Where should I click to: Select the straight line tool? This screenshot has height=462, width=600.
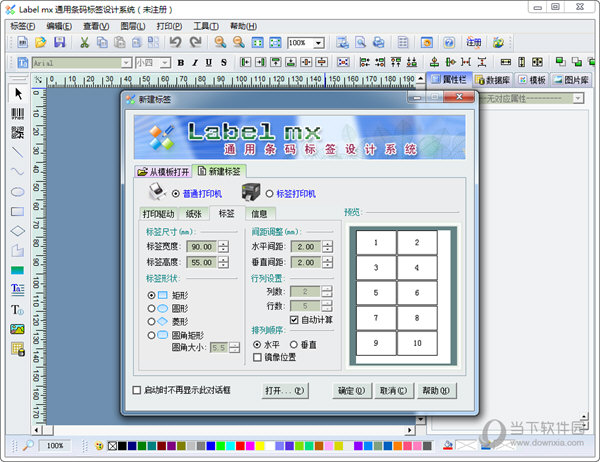18,152
